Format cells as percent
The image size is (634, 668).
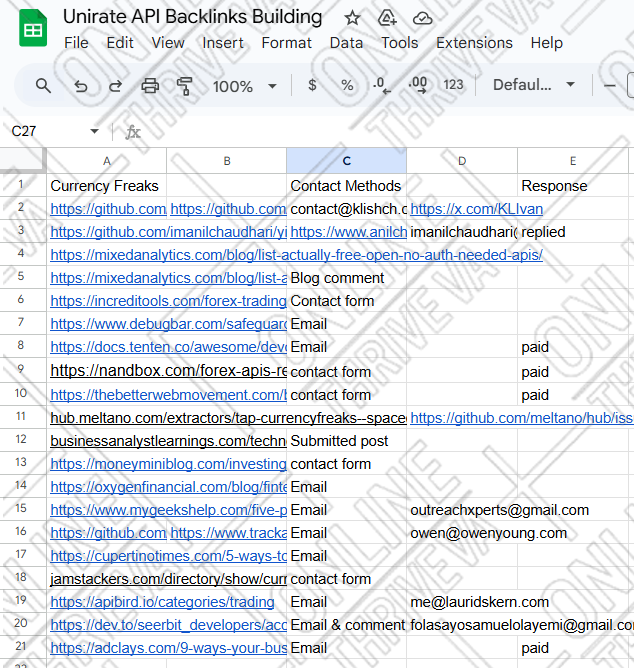[x=347, y=85]
